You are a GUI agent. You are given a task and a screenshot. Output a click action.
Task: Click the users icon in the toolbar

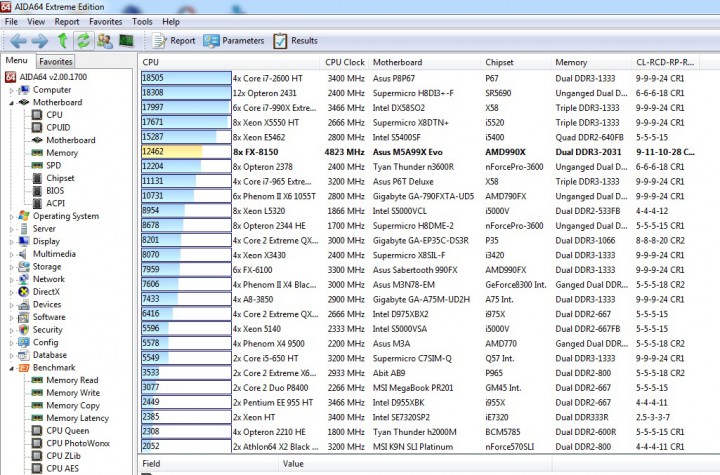pos(105,41)
